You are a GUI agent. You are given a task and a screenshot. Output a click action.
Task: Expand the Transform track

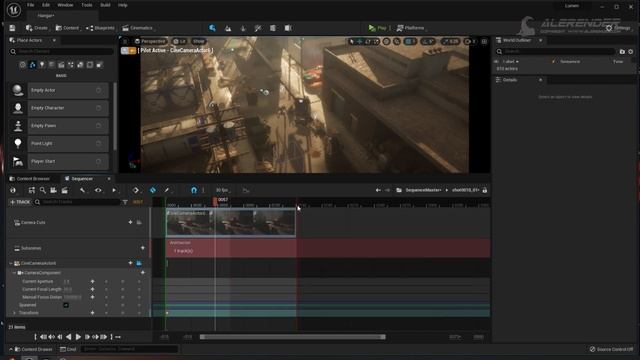pyautogui.click(x=14, y=313)
